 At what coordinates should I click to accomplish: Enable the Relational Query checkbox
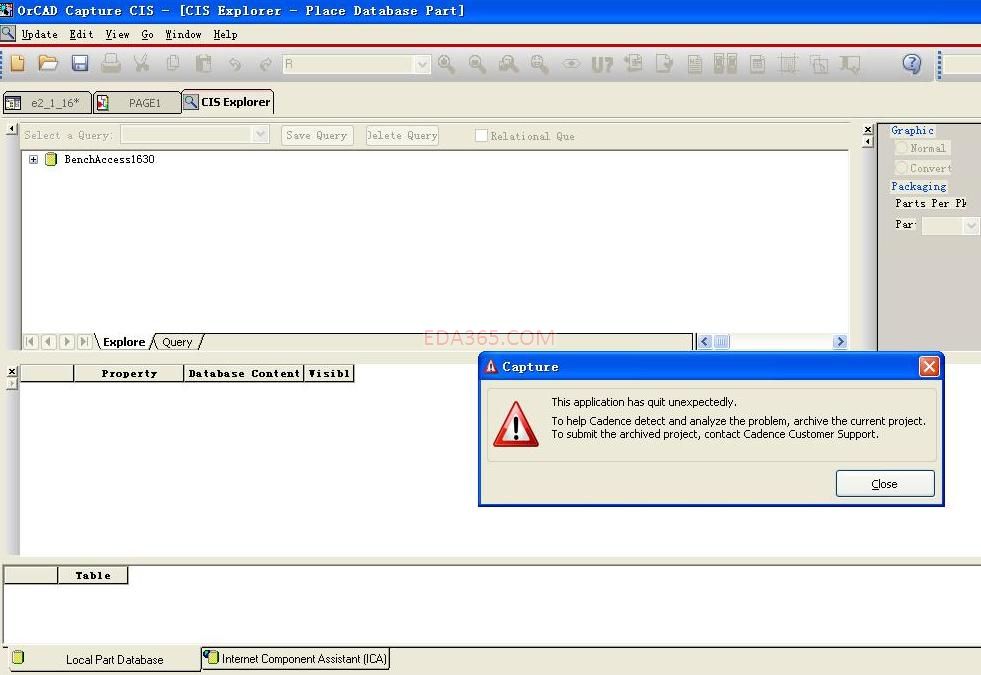(x=481, y=135)
